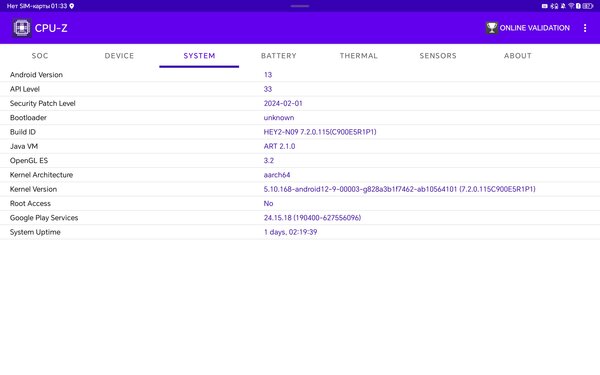
Task: Tap the CPU-Z chip logo icon
Action: 22,28
